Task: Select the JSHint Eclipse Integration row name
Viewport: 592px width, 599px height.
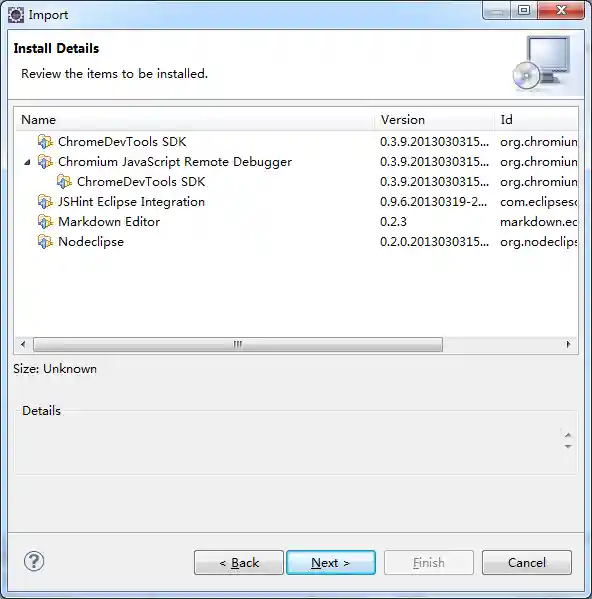Action: tap(131, 202)
